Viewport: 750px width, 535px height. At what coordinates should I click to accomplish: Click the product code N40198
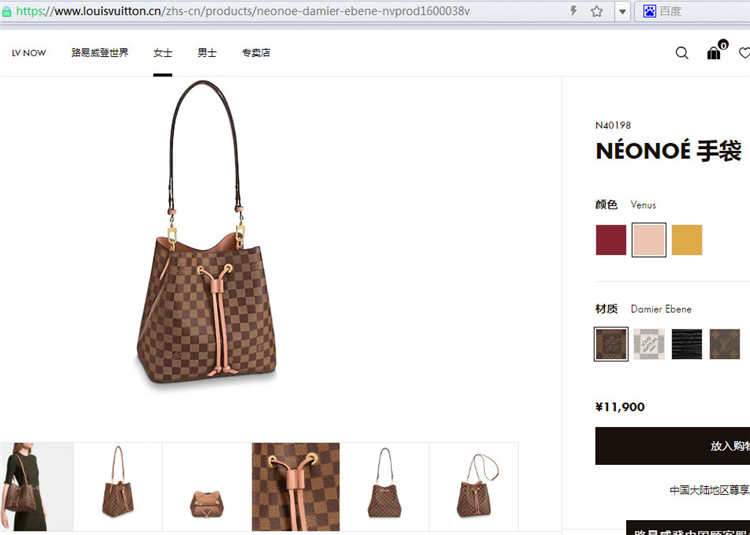pyautogui.click(x=613, y=125)
